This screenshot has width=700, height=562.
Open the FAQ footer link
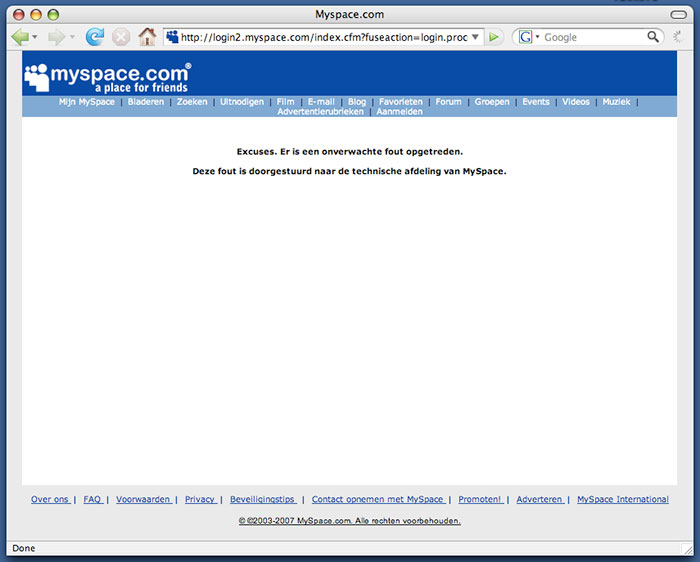click(92, 499)
